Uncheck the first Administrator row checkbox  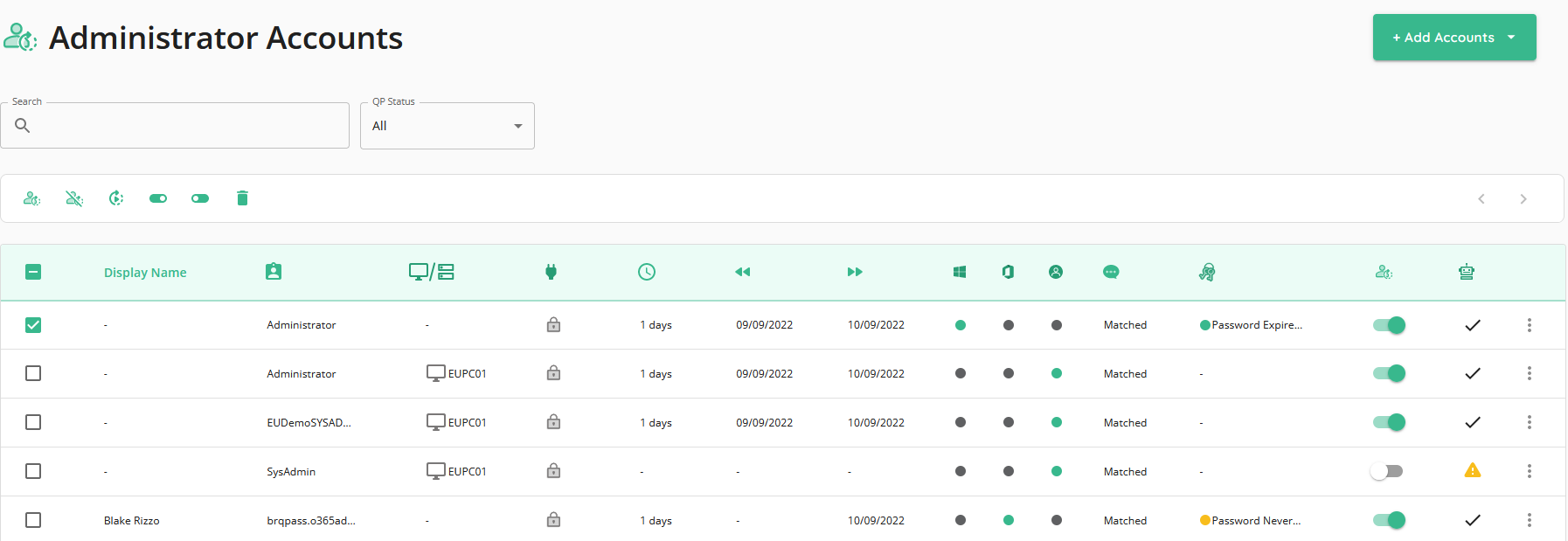(33, 325)
